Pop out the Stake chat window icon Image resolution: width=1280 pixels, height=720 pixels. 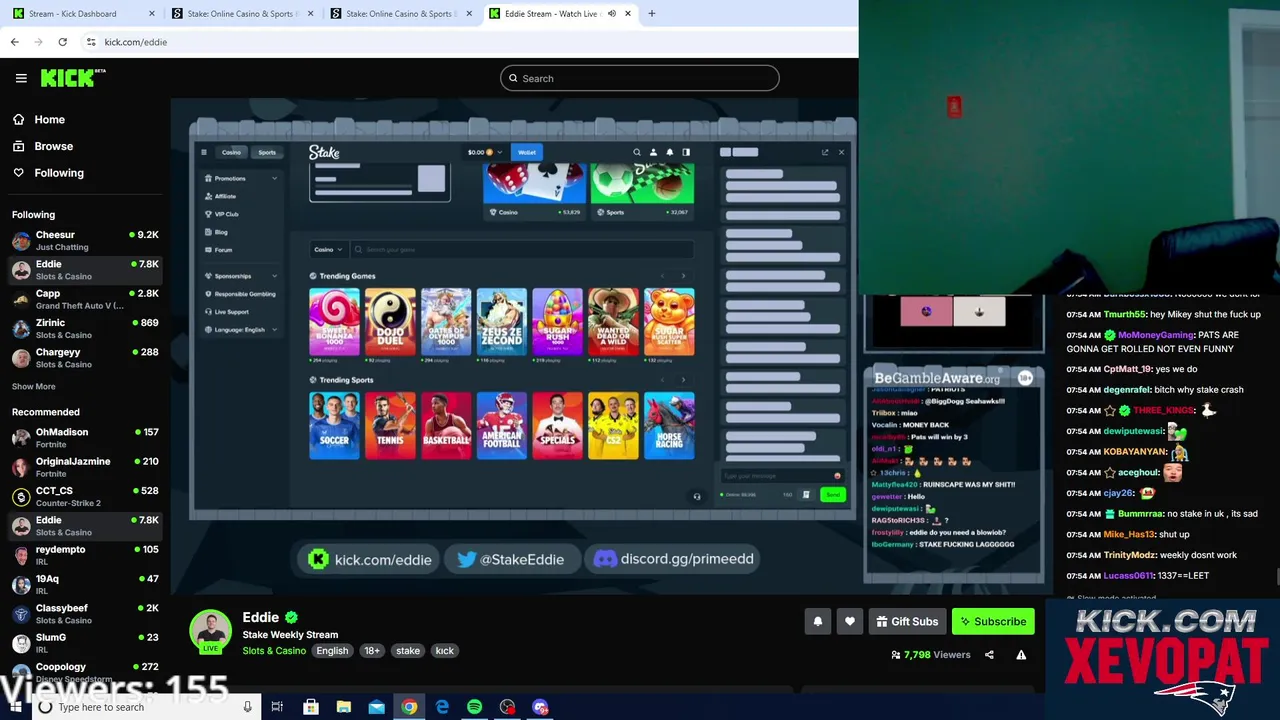(825, 152)
